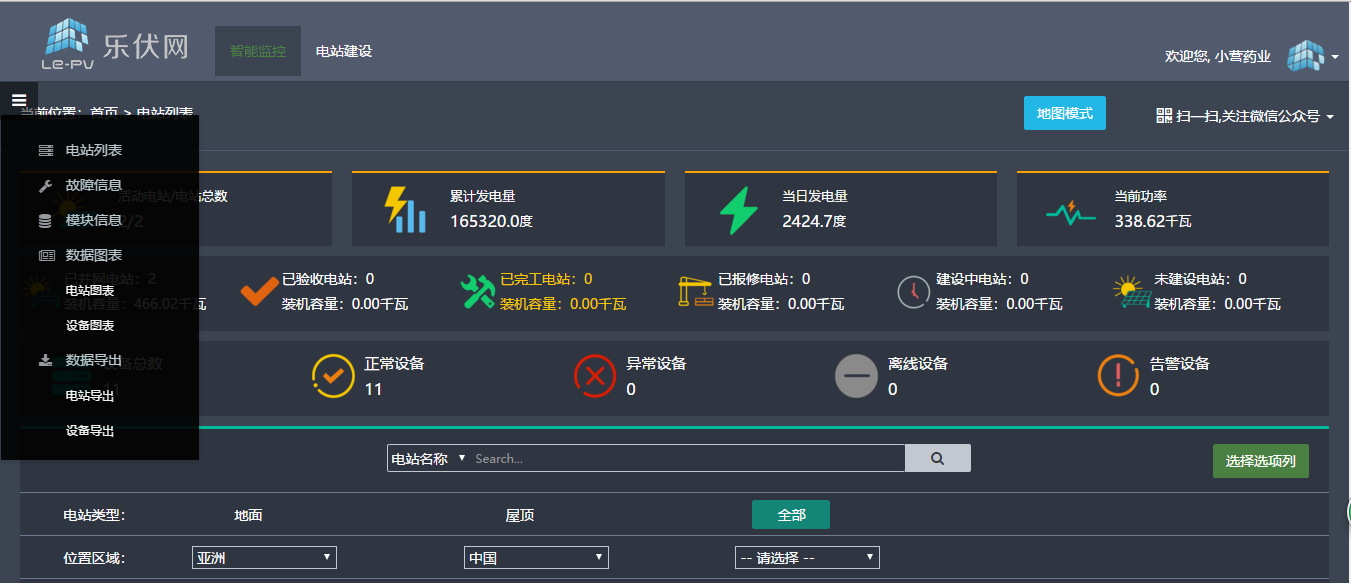Viewport: 1351px width, 583px height.
Task: Open the 亚洲 continent dropdown
Action: 264,557
